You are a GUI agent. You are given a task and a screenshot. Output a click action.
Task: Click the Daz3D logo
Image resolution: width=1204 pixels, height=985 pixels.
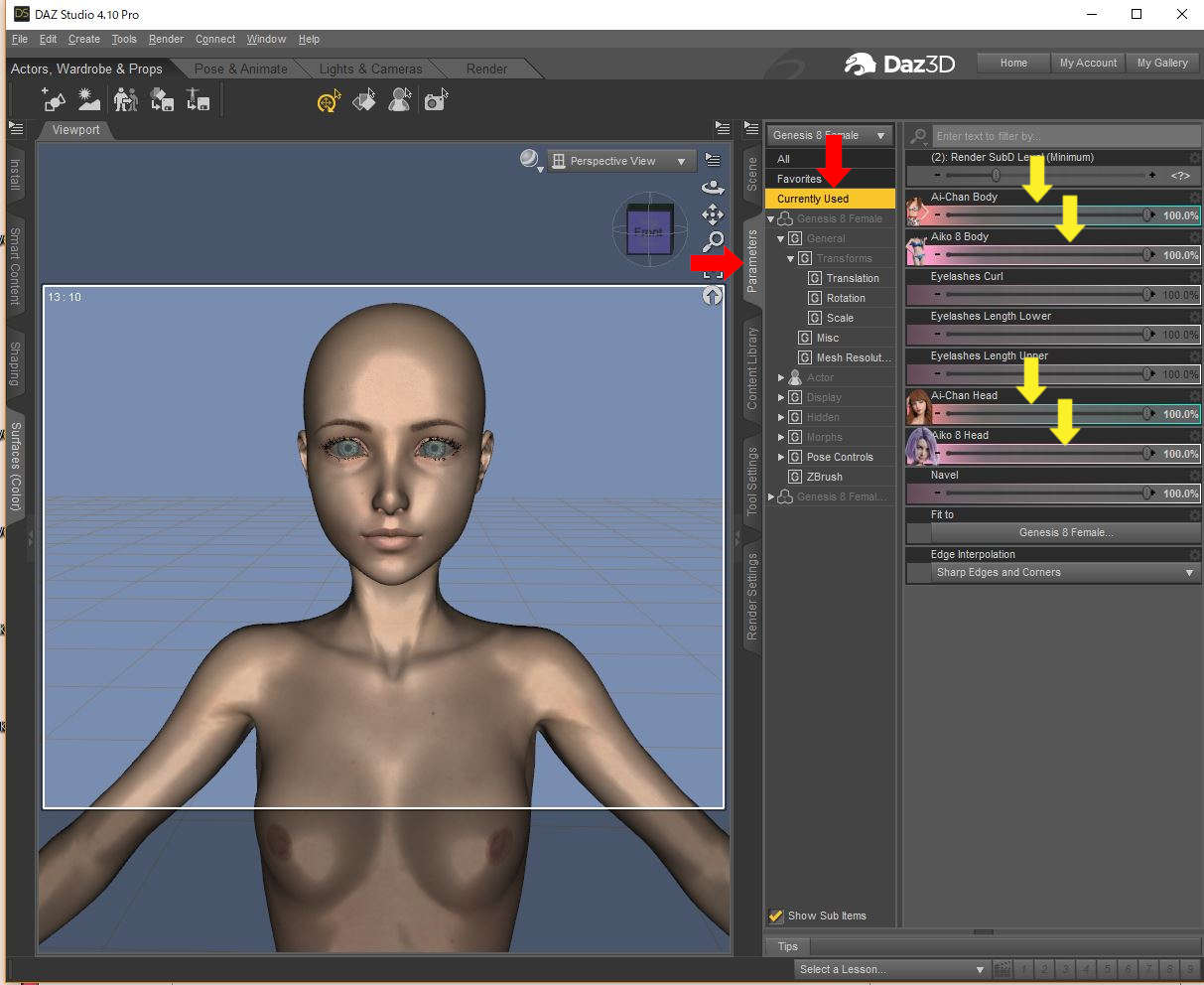[899, 64]
